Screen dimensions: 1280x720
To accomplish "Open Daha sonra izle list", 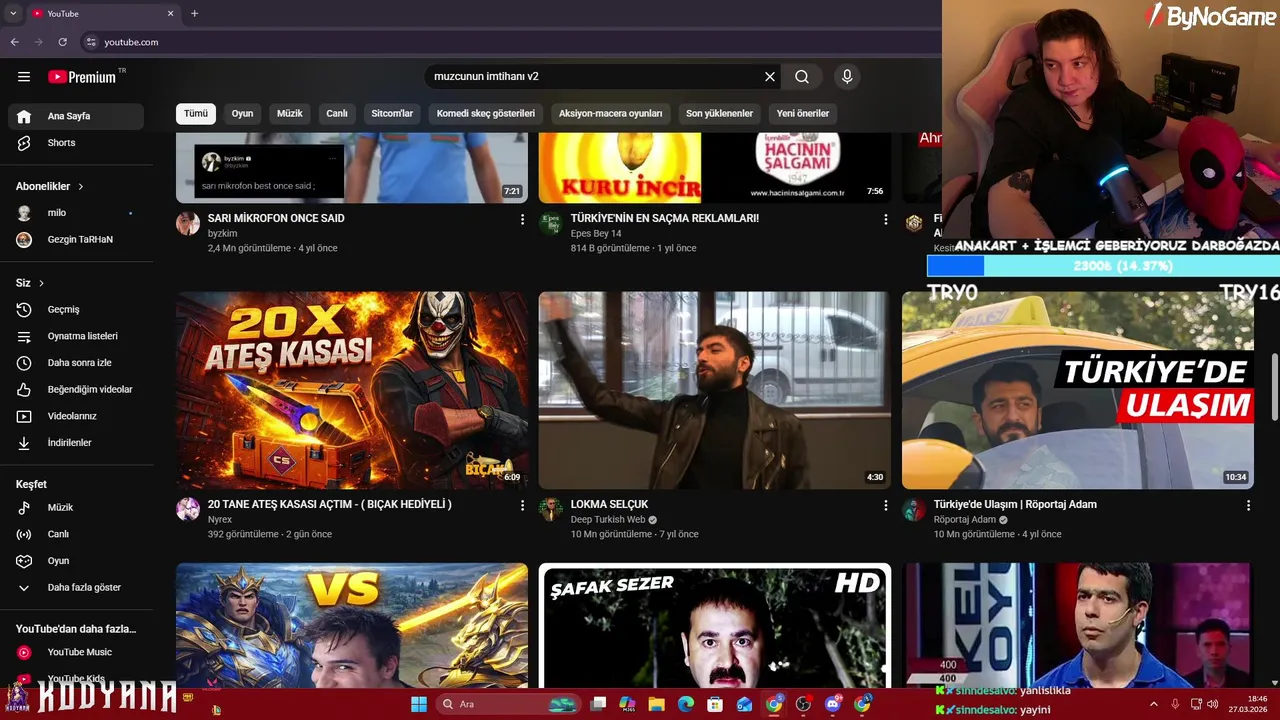I will 76,363.
